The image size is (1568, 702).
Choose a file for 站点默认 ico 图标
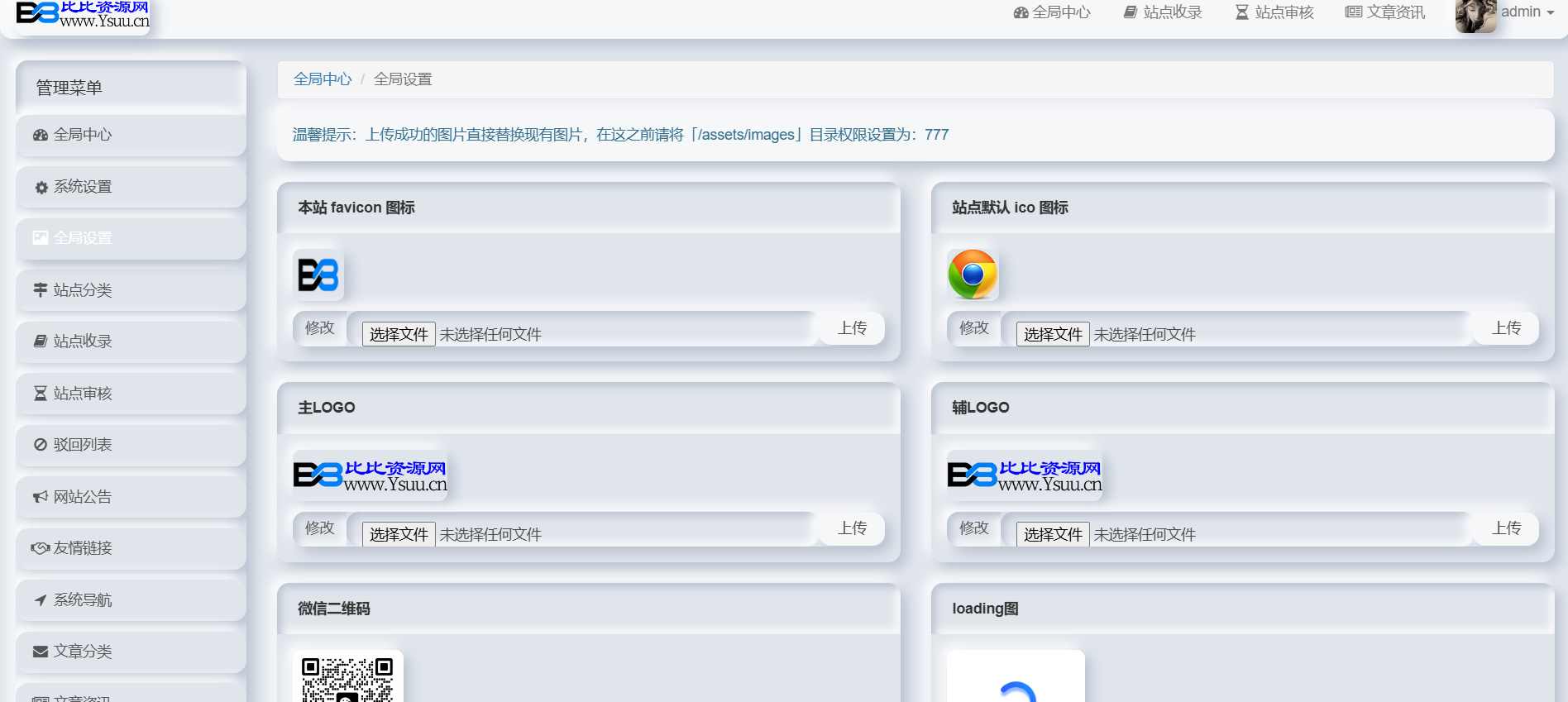tap(1053, 334)
